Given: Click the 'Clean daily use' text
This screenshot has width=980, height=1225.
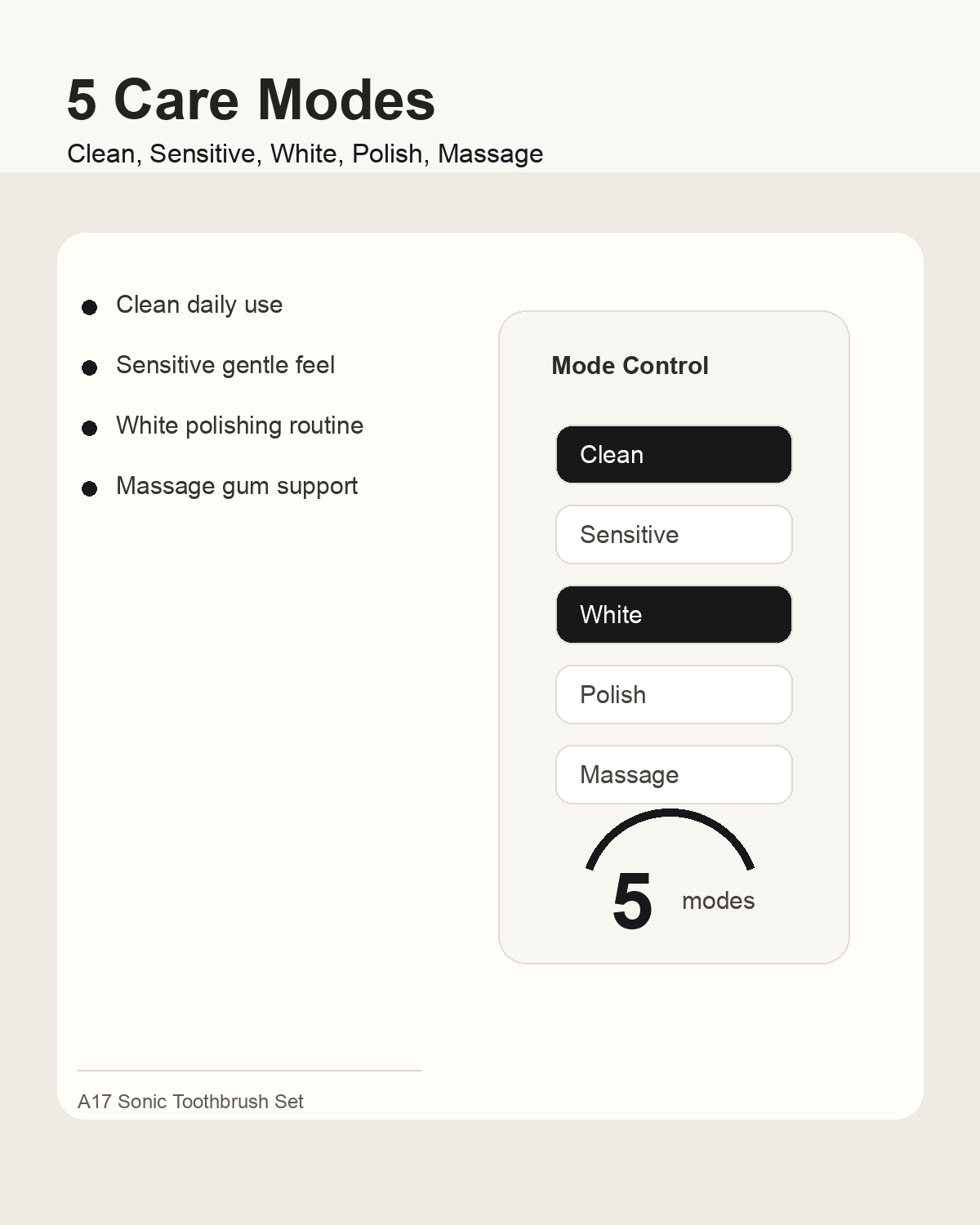Looking at the screenshot, I should click(x=199, y=305).
